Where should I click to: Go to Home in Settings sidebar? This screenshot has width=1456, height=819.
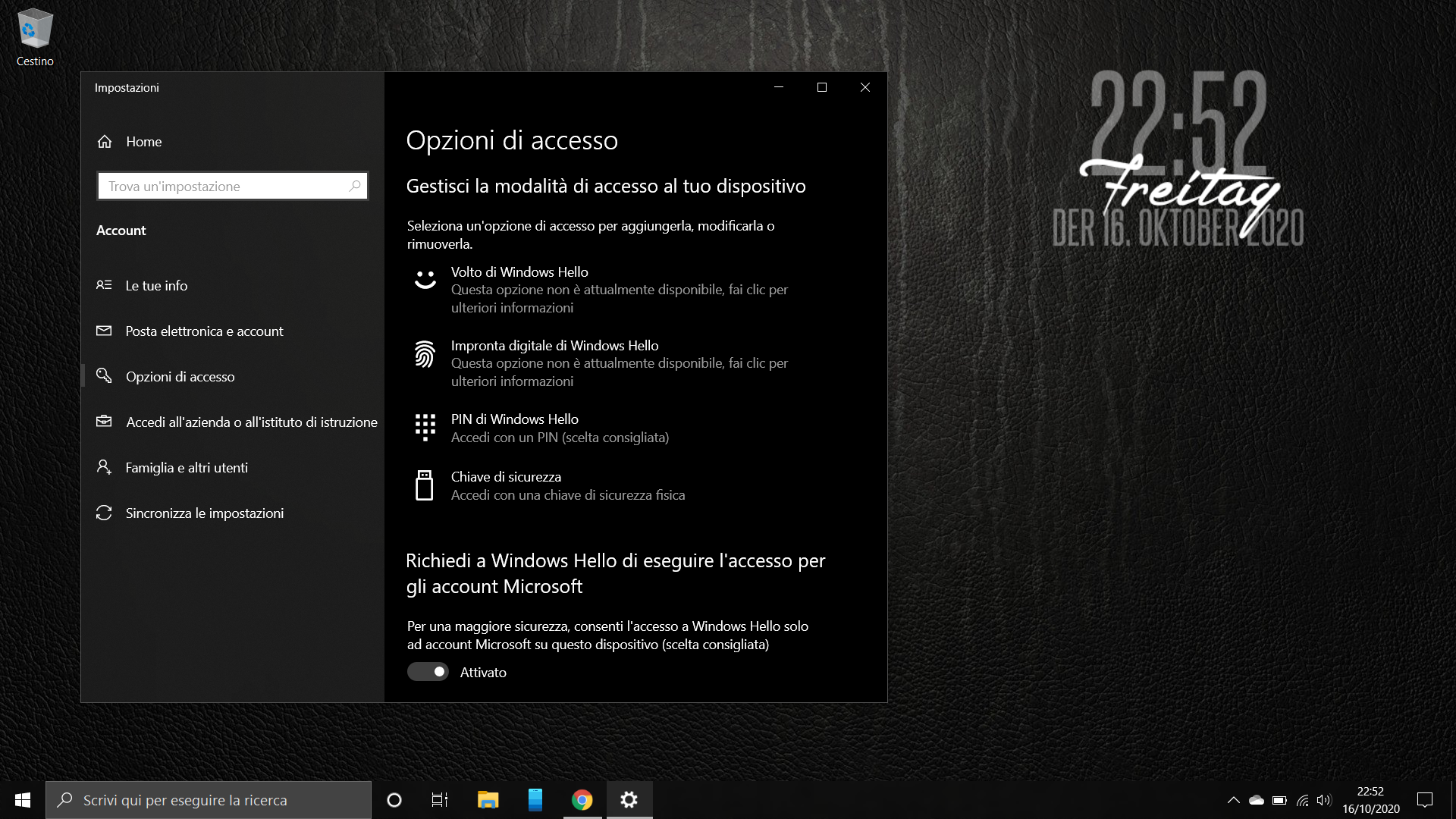[x=233, y=142]
